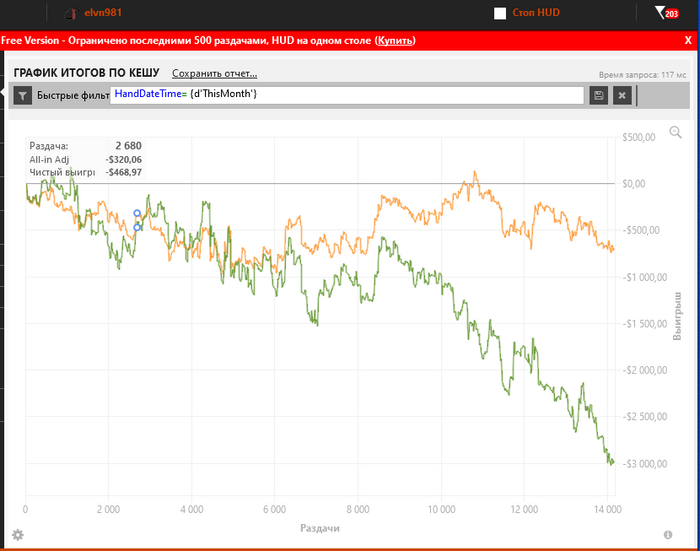Image resolution: width=700 pixels, height=551 pixels.
Task: Click the orange All-in Adj data point marker
Action: [x=137, y=213]
